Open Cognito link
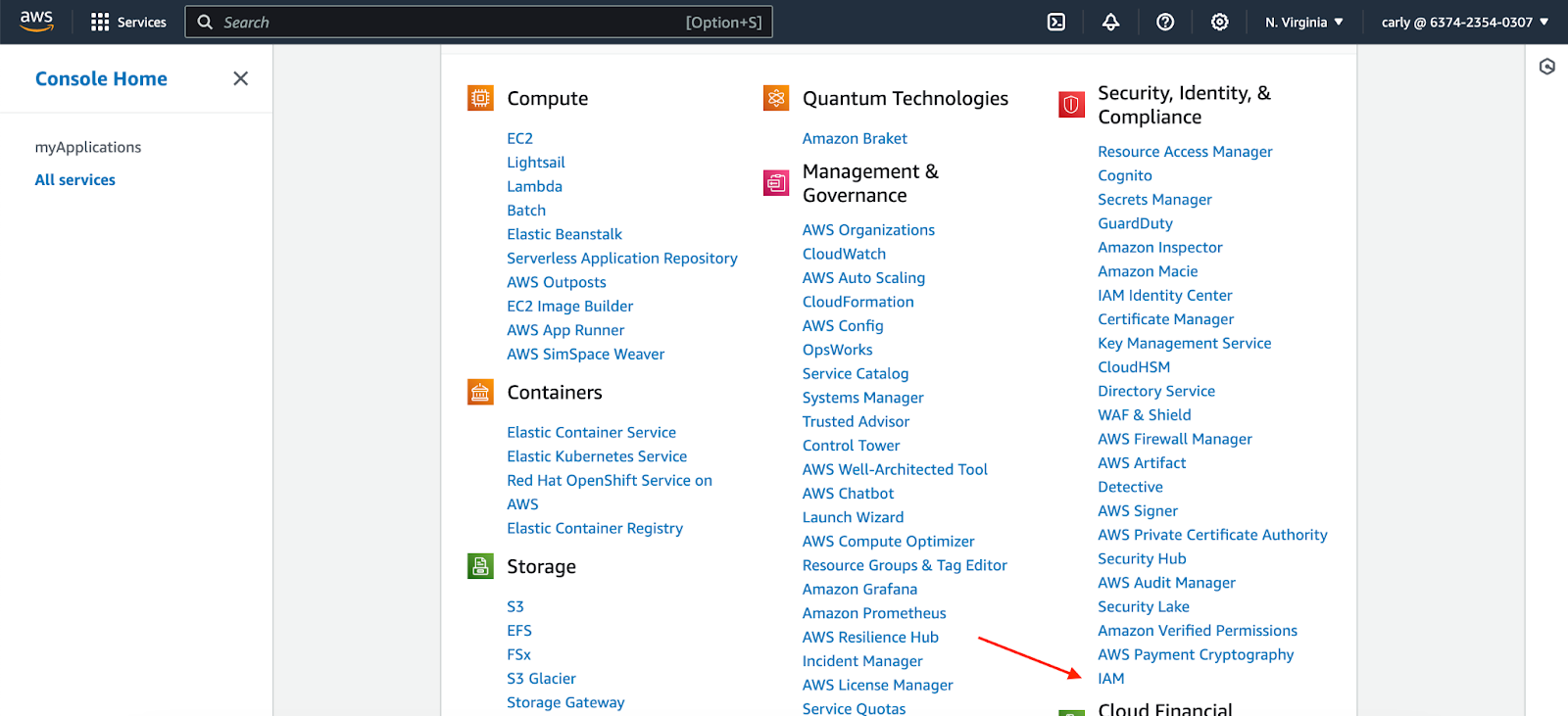 coord(1125,176)
